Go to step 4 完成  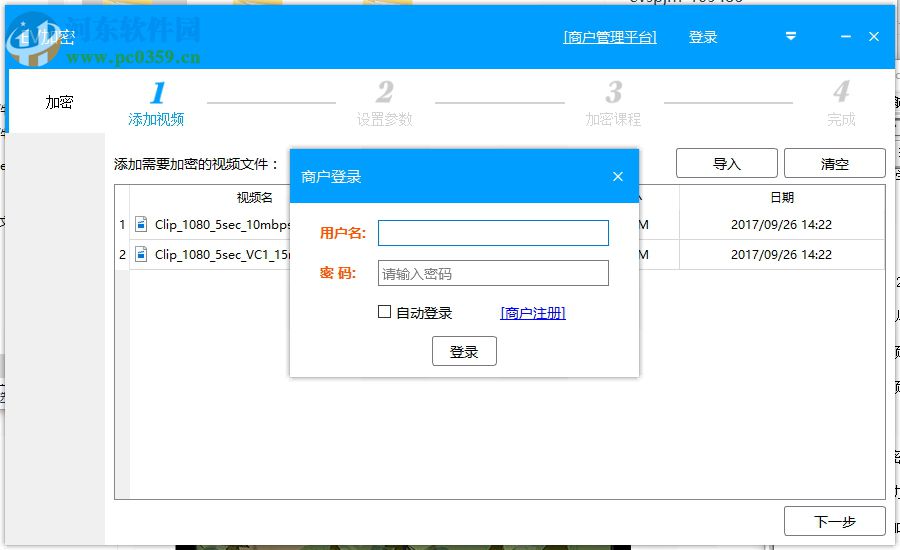pos(841,104)
